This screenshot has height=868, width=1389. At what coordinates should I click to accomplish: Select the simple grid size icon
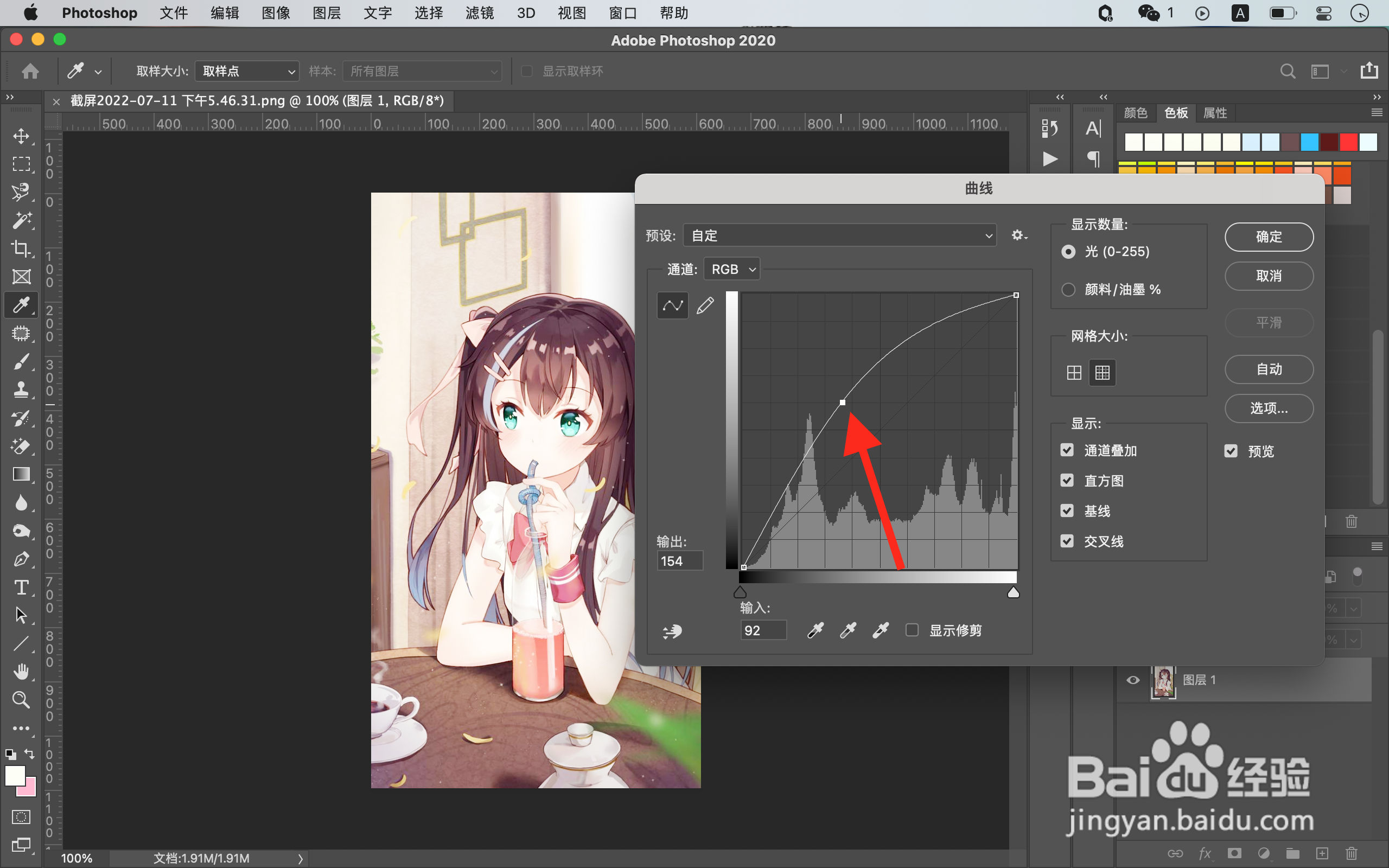coord(1074,373)
